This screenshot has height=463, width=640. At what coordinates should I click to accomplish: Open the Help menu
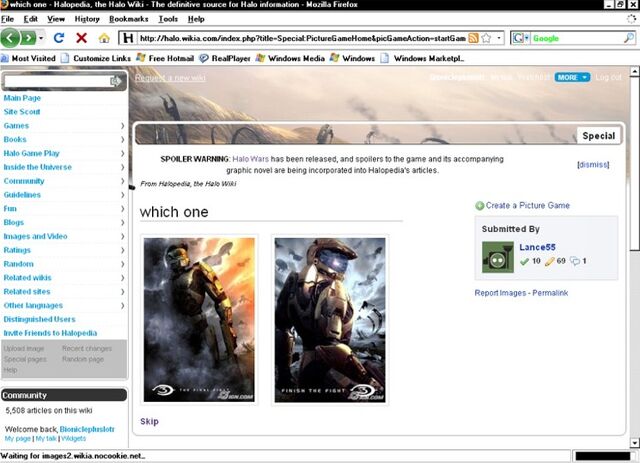point(196,19)
